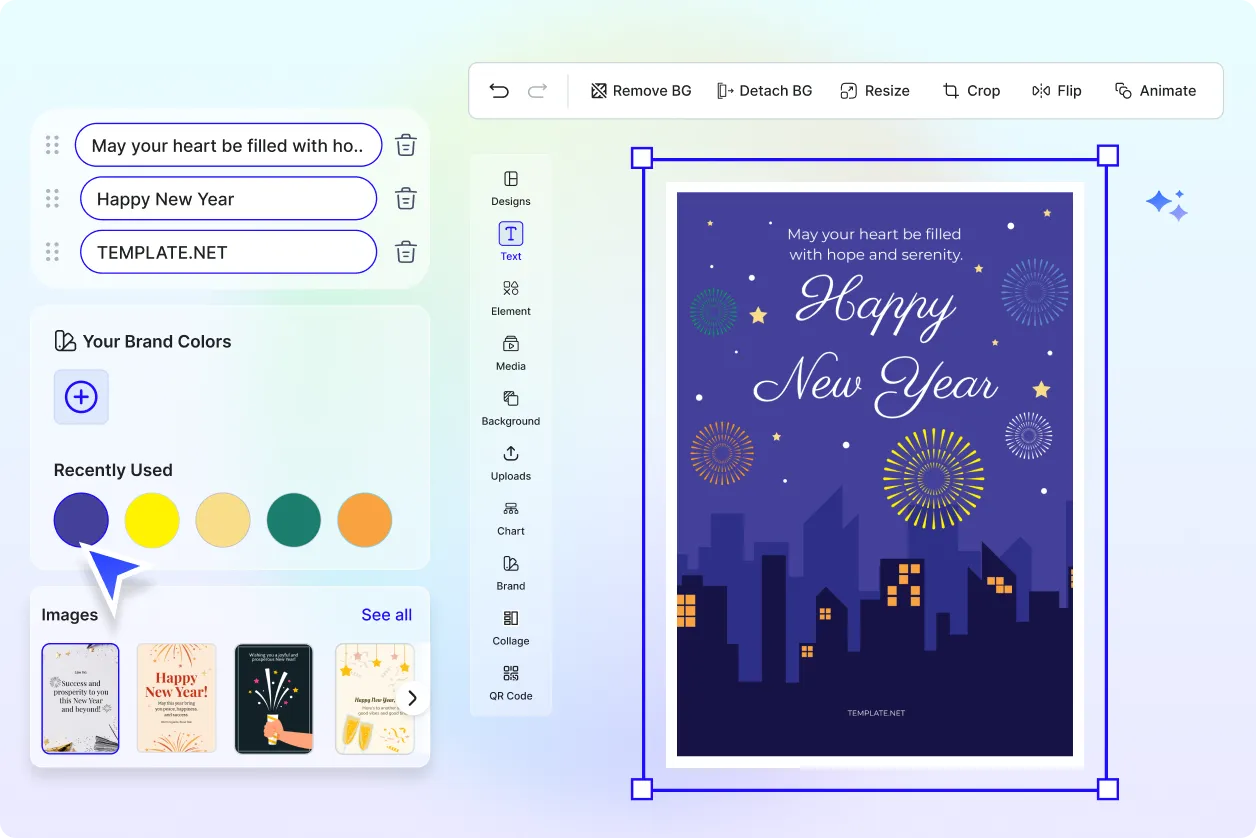Apply the Crop tool
The image size is (1256, 838).
click(971, 90)
